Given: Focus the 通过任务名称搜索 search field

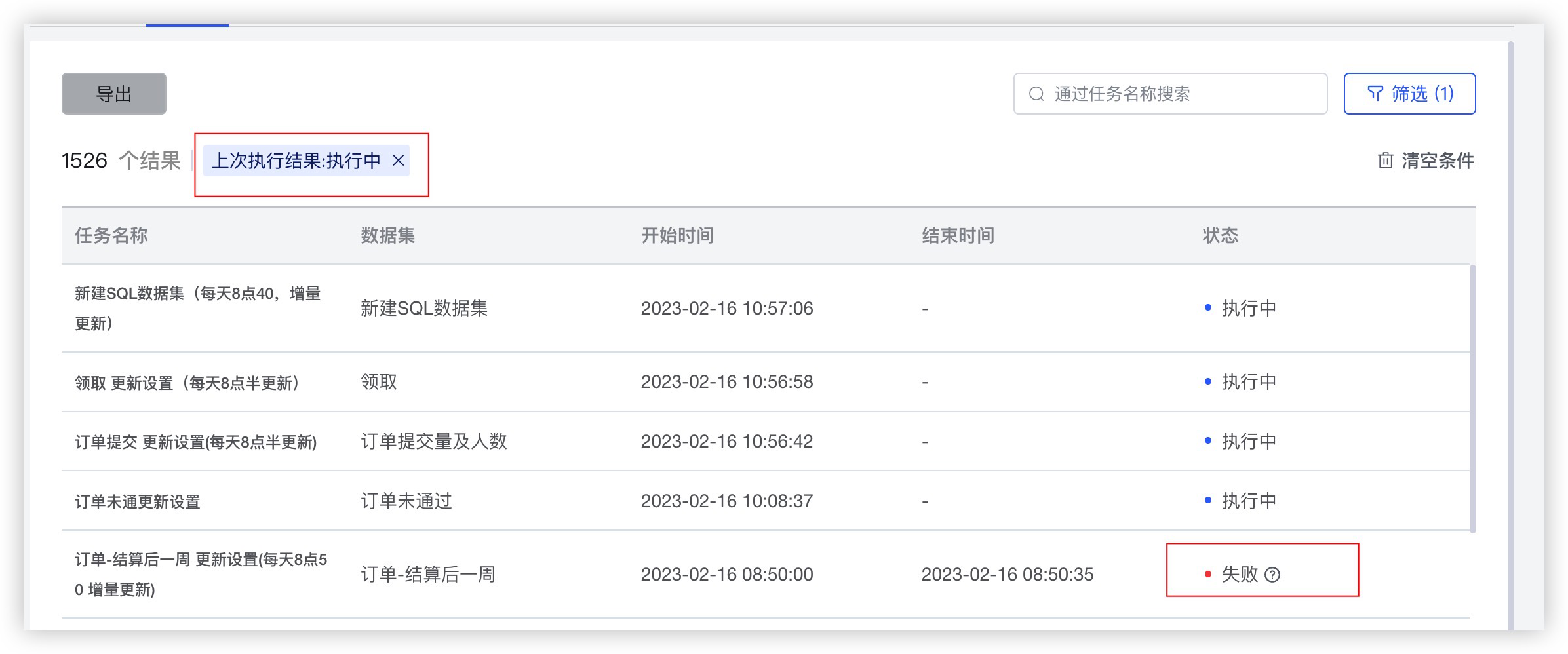Looking at the screenshot, I should click(x=1170, y=94).
